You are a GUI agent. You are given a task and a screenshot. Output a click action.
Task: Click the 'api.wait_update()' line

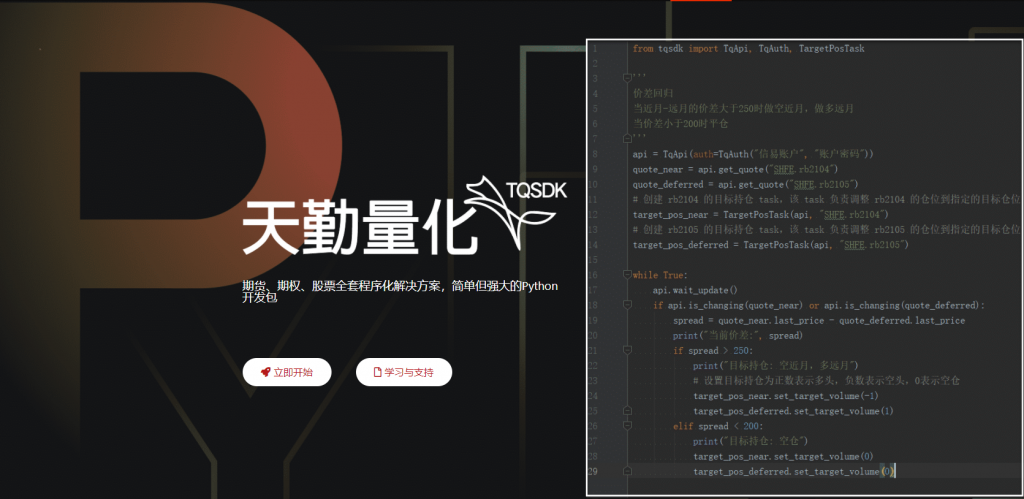695,290
